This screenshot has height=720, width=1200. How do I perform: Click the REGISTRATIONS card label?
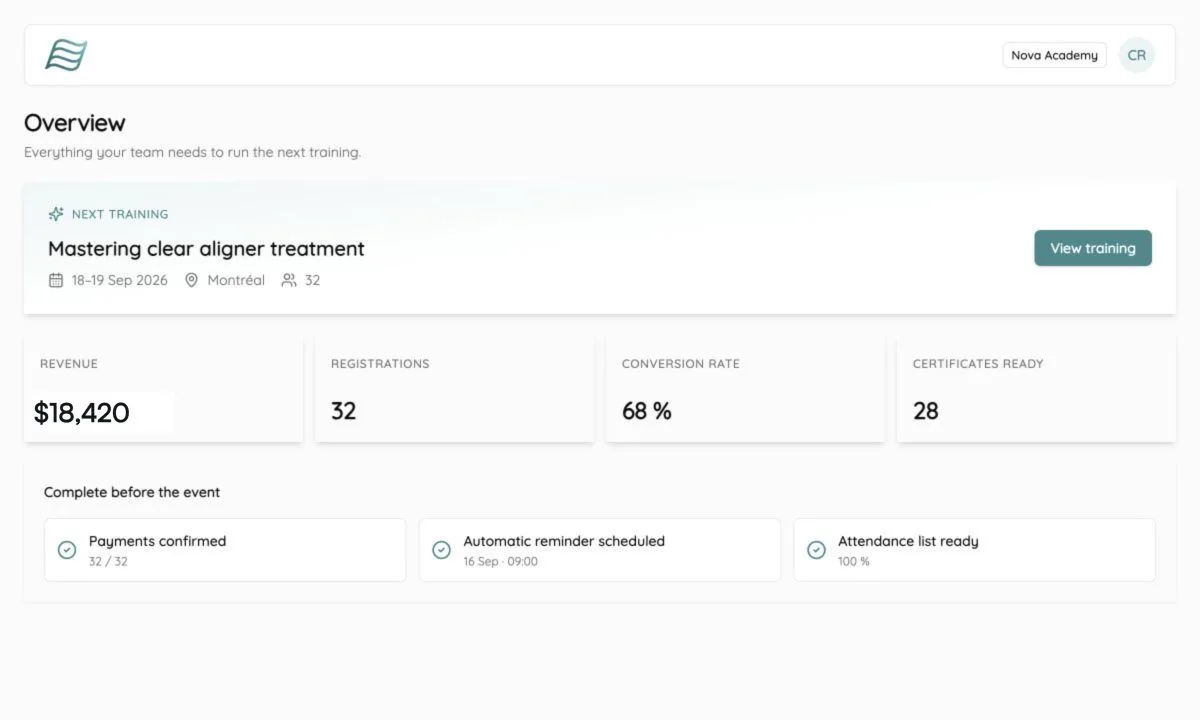[380, 364]
